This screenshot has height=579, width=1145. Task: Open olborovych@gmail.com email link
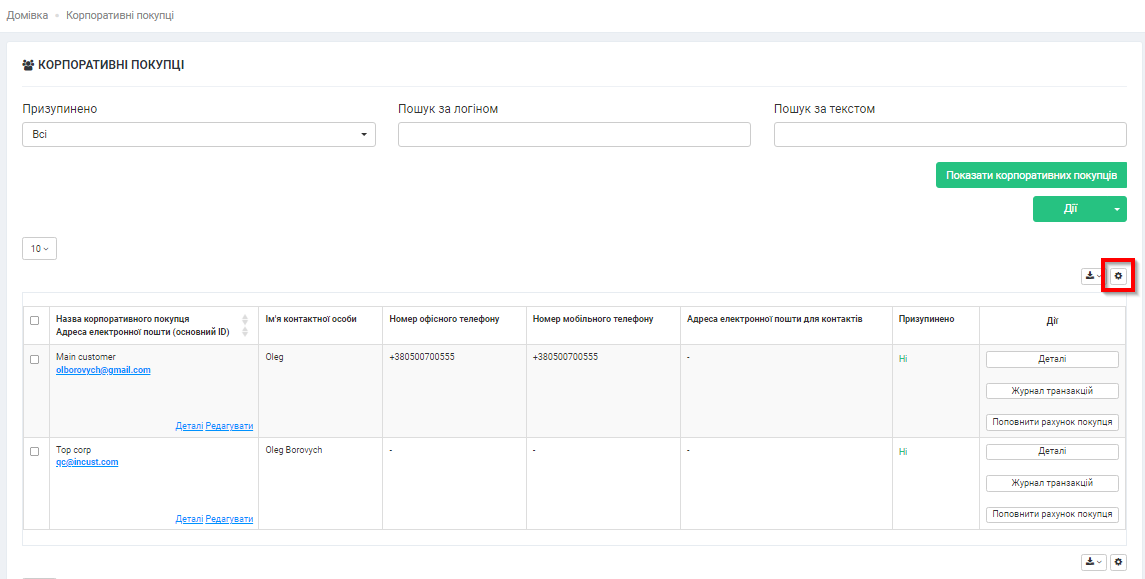(x=103, y=370)
